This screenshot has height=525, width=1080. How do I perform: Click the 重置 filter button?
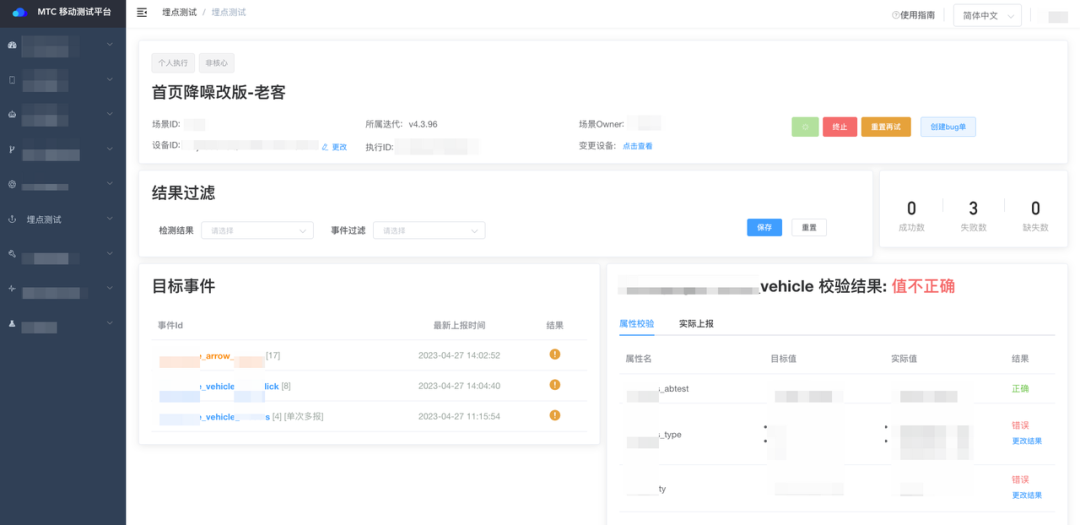tap(809, 227)
